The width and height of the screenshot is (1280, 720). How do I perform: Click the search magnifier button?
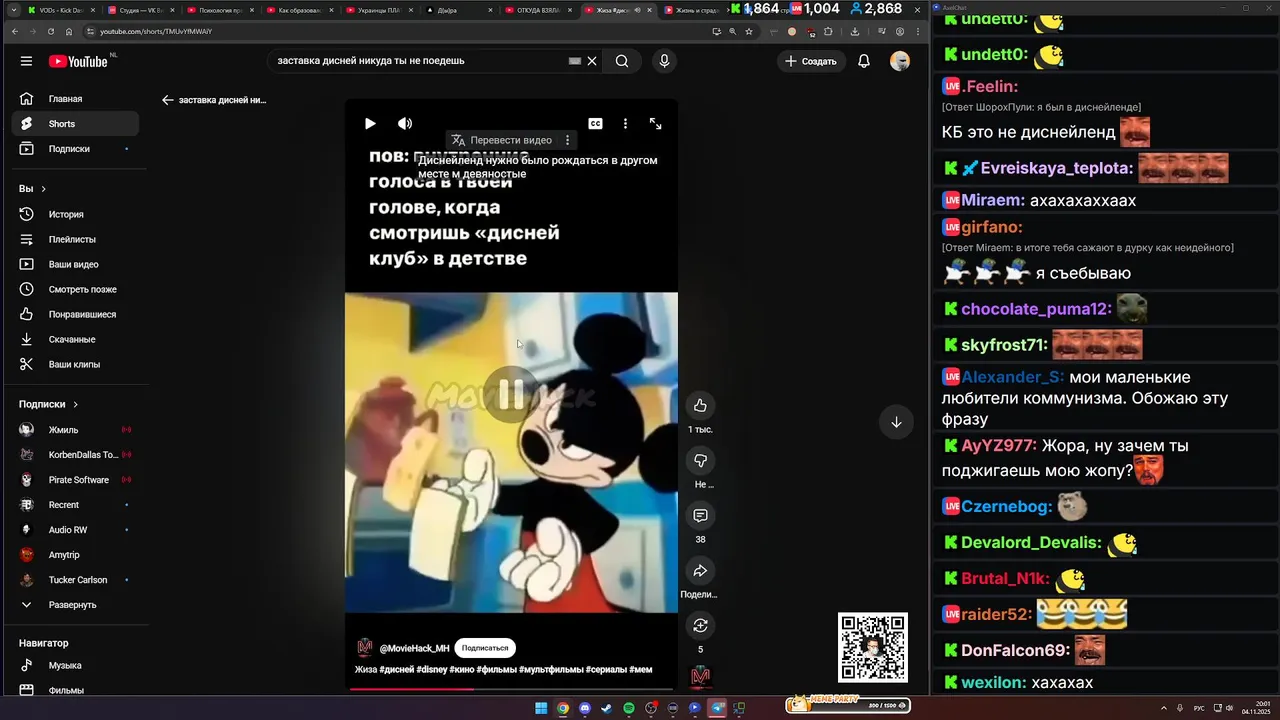(x=622, y=61)
